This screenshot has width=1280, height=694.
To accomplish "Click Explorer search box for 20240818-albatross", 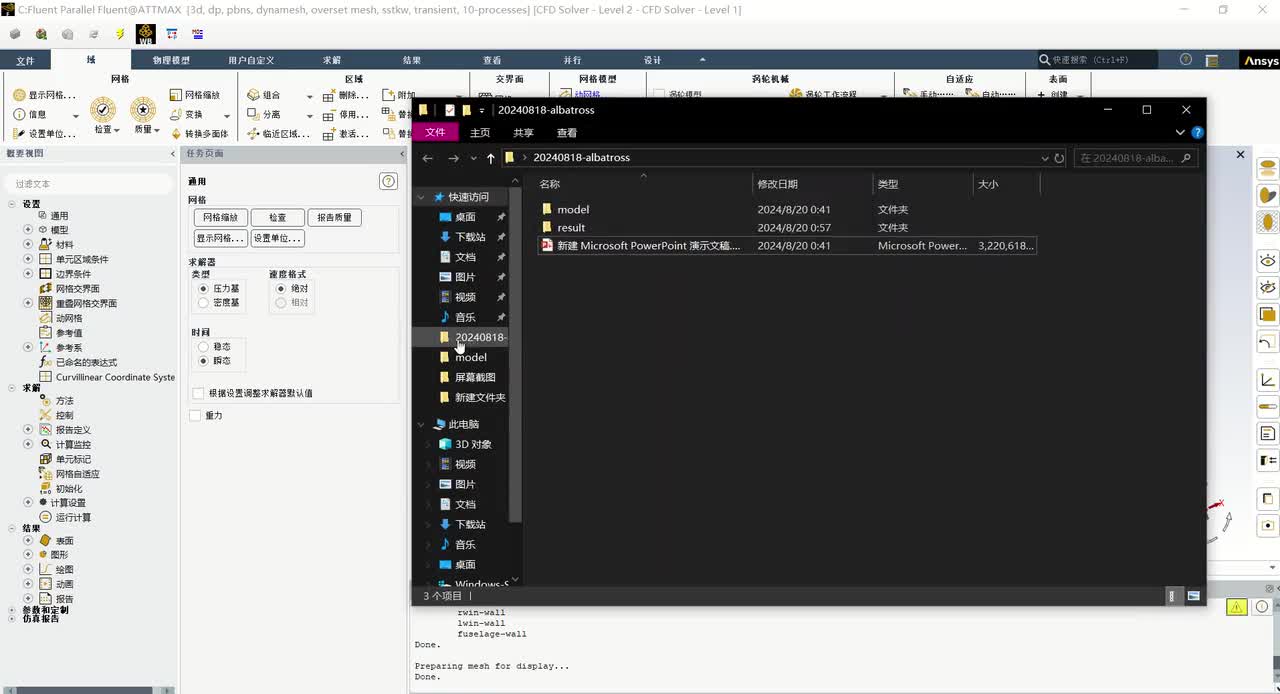I will [x=1136, y=158].
